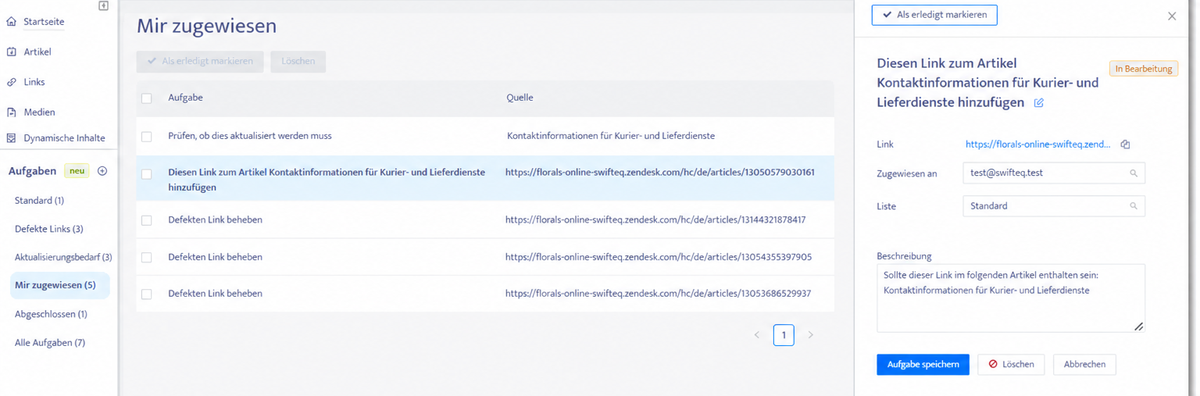Check the row for article 13144321878417
The image size is (1200, 396).
(x=147, y=219)
